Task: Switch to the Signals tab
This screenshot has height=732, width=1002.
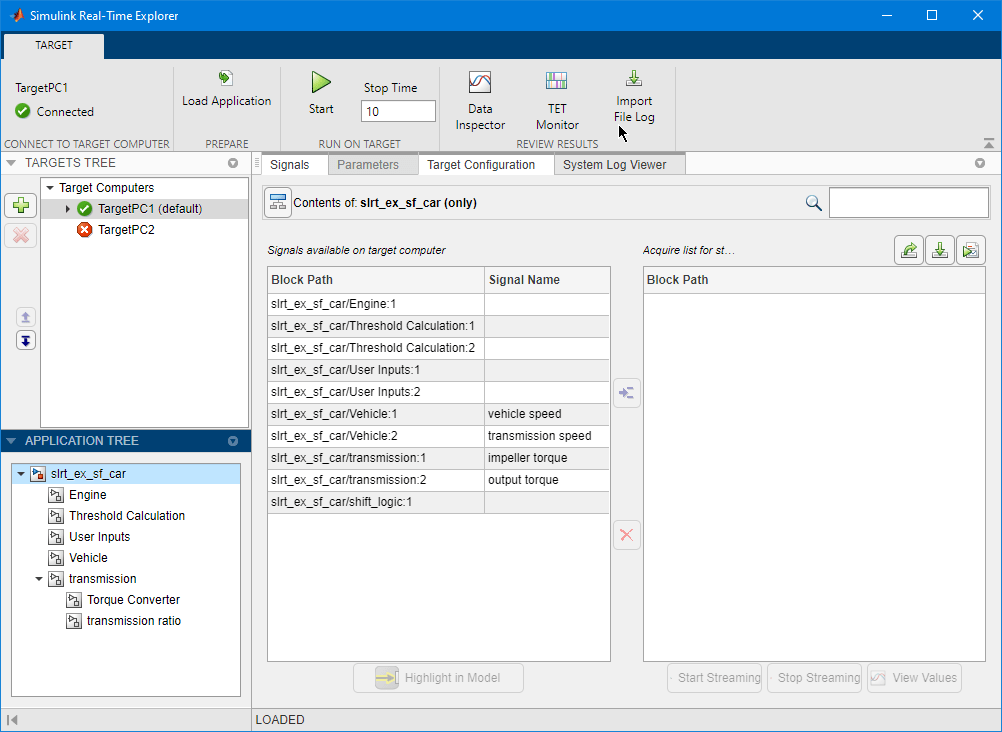Action: click(x=290, y=165)
